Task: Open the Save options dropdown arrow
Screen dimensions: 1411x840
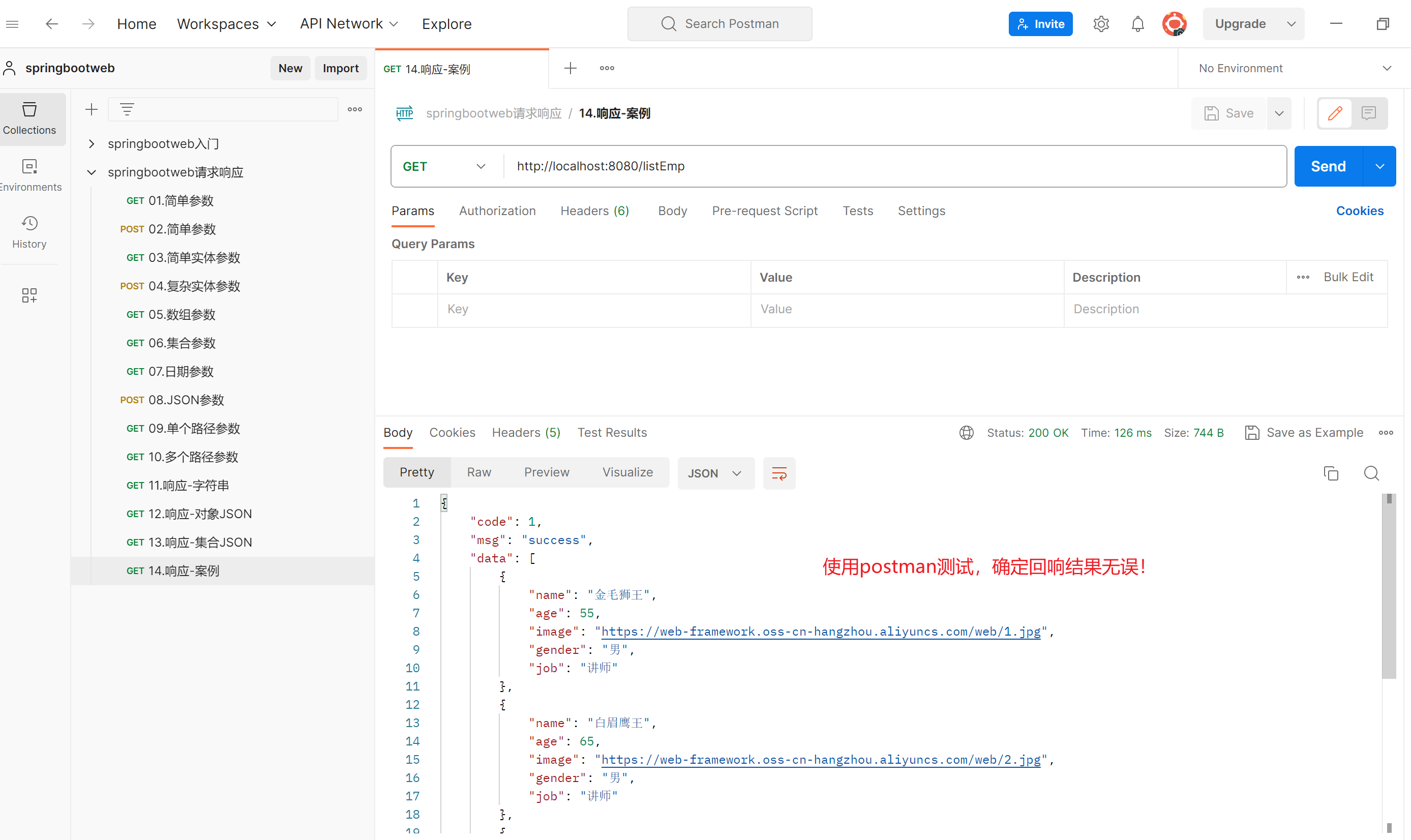Action: coord(1279,113)
